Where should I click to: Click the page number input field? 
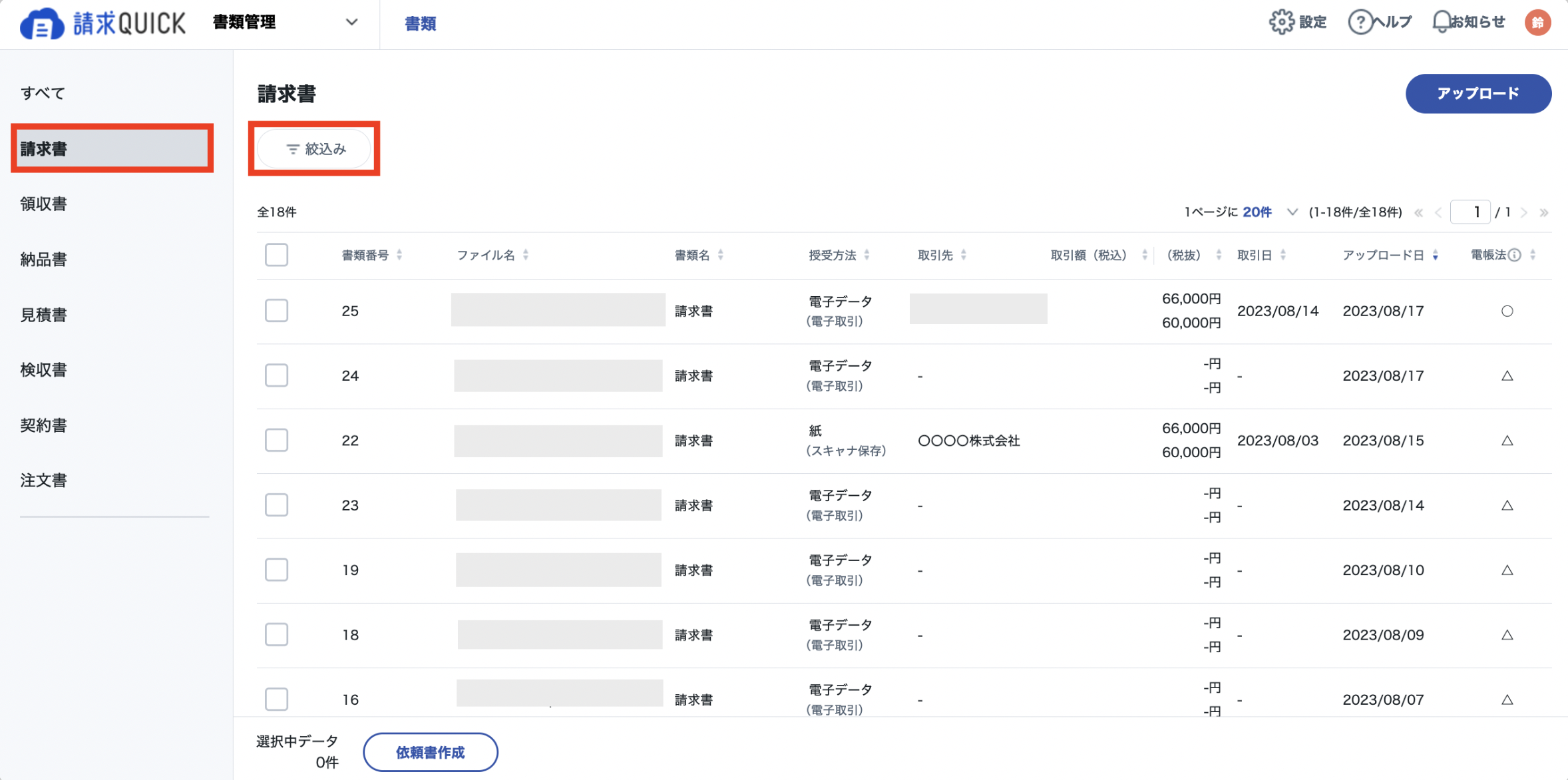[1470, 212]
